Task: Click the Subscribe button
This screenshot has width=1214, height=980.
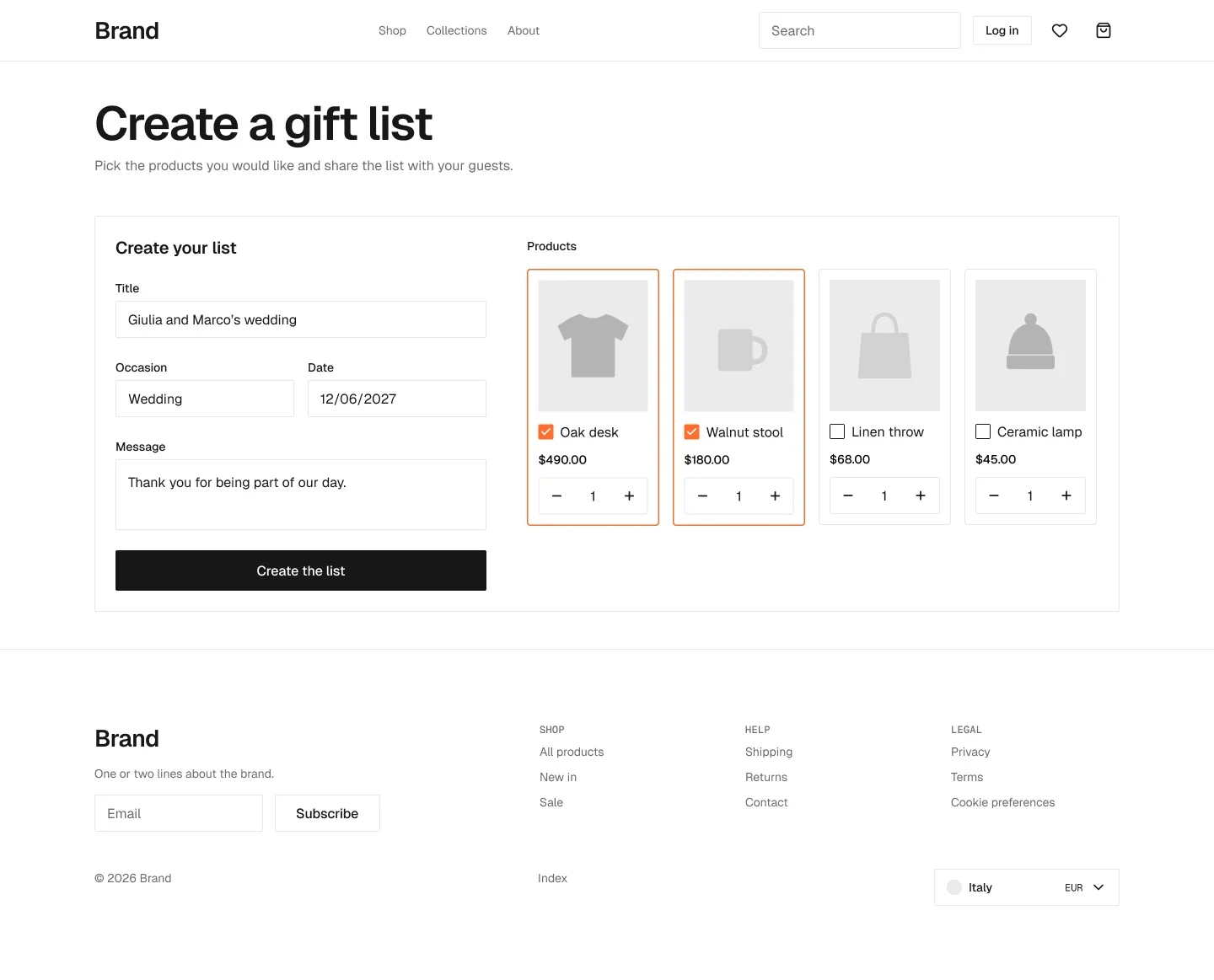Action: point(327,813)
